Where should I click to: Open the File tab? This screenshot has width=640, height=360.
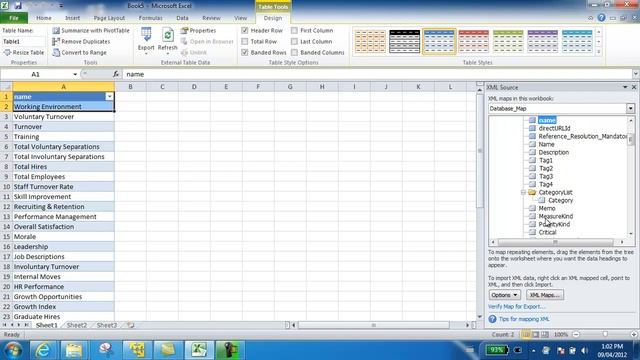pos(14,18)
